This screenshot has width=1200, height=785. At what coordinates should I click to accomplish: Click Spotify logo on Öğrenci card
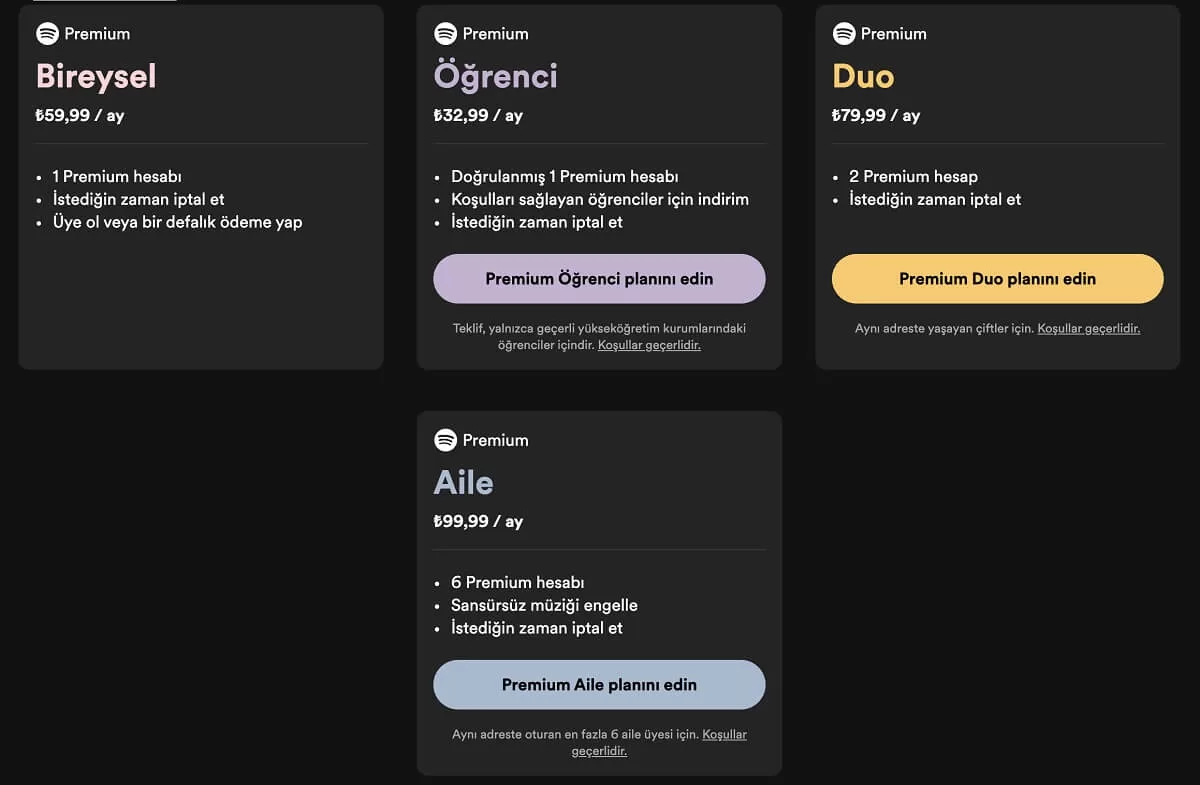445,33
